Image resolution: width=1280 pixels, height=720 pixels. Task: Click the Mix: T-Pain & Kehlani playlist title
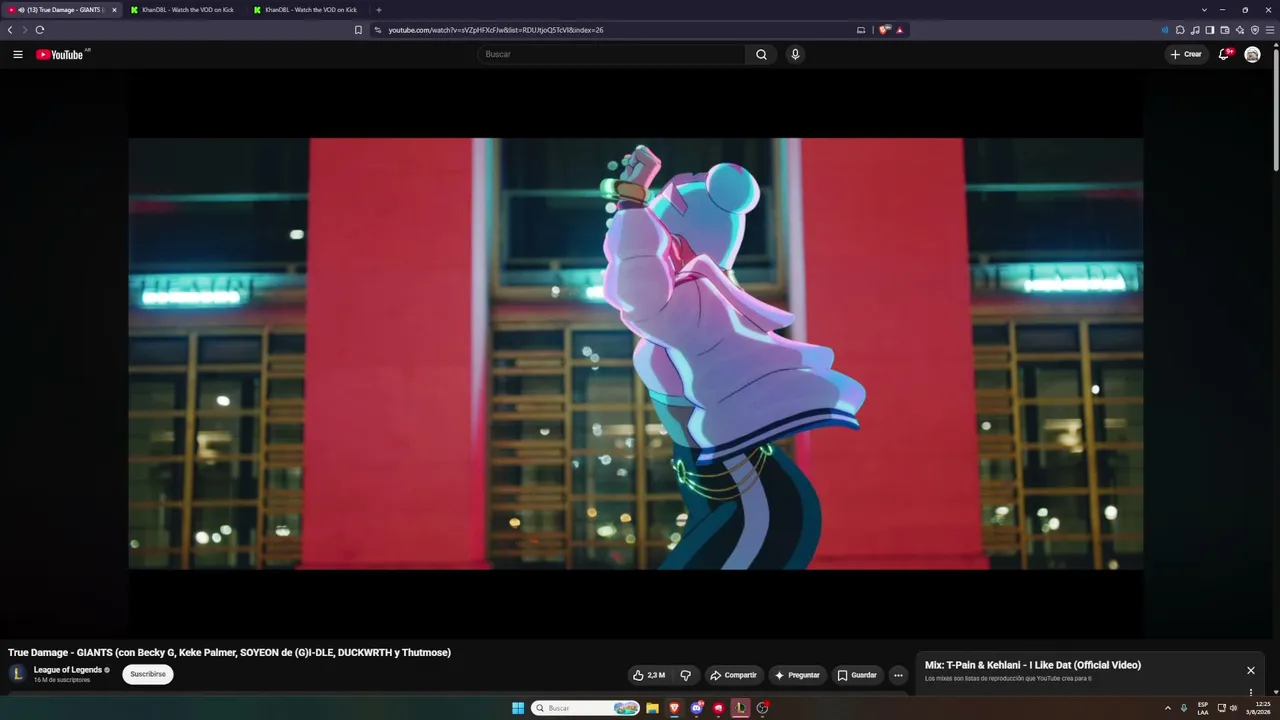coord(1033,665)
